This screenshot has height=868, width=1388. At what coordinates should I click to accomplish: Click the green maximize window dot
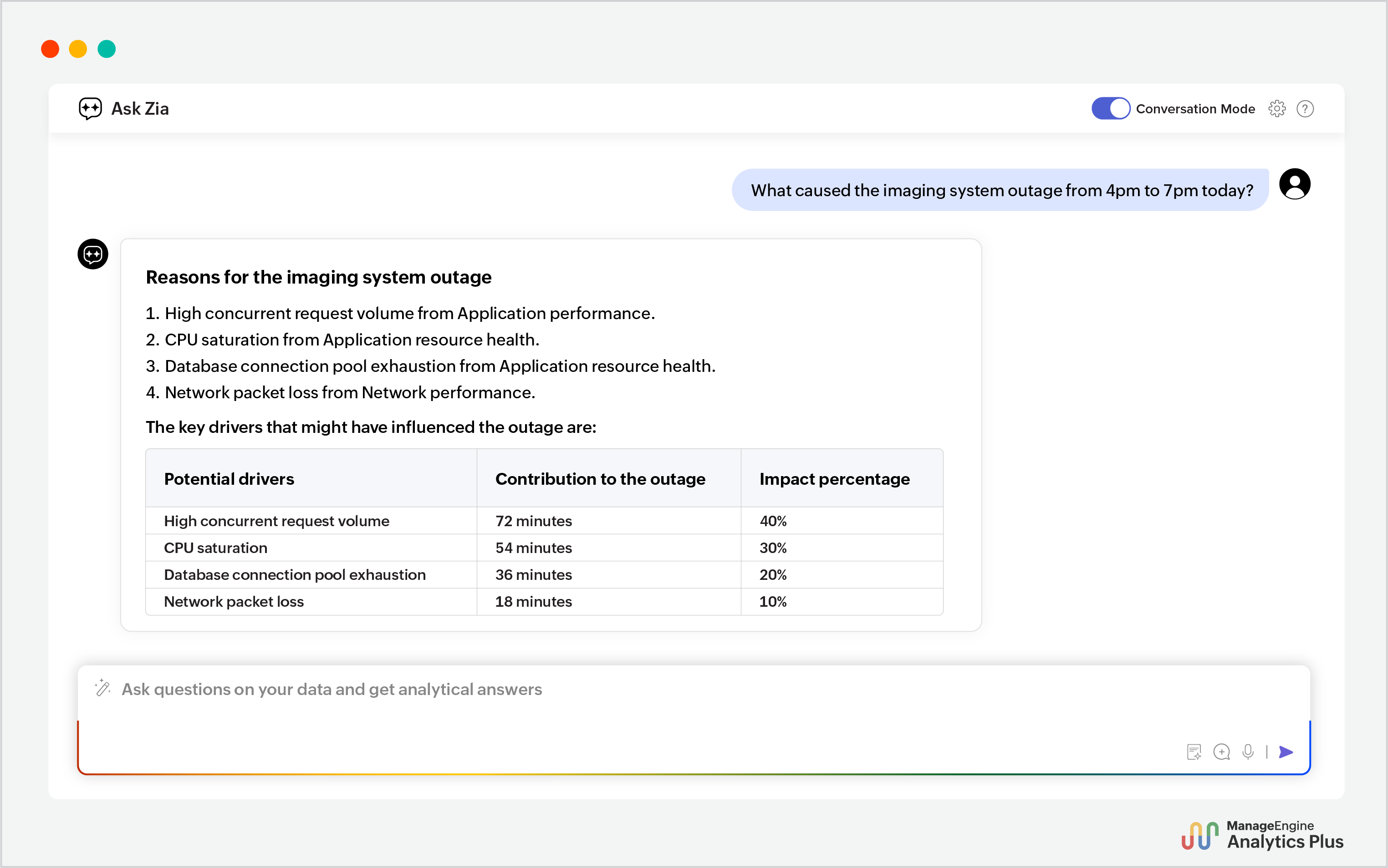click(x=107, y=49)
